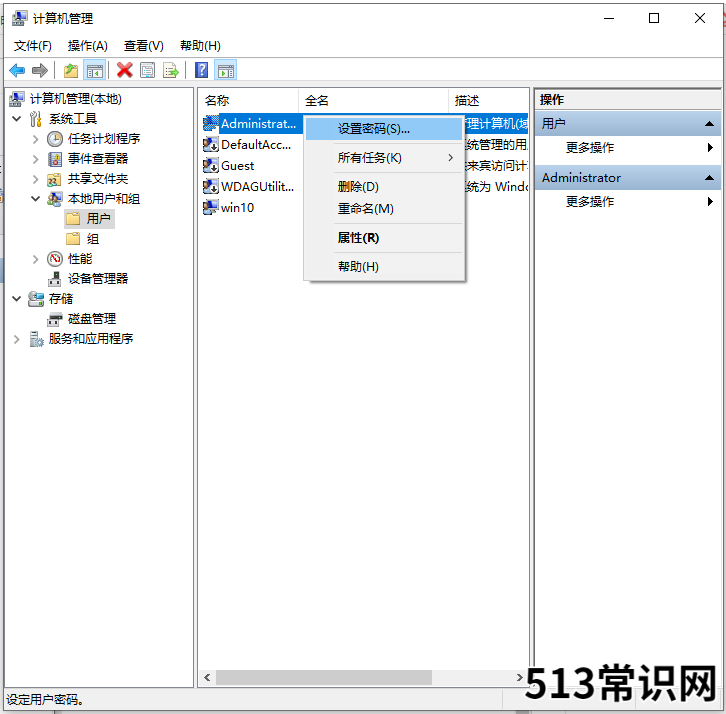726x714 pixels.
Task: Open 所有任务(K) submenu in context menu
Action: 384,158
